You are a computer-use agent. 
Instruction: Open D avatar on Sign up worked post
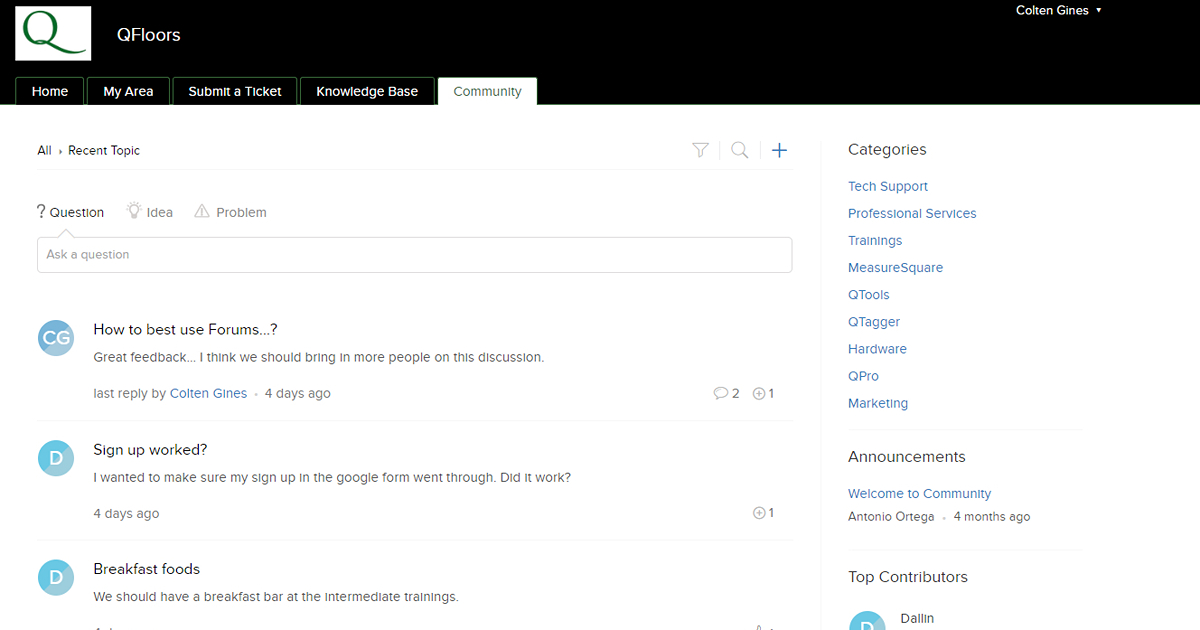[x=56, y=458]
